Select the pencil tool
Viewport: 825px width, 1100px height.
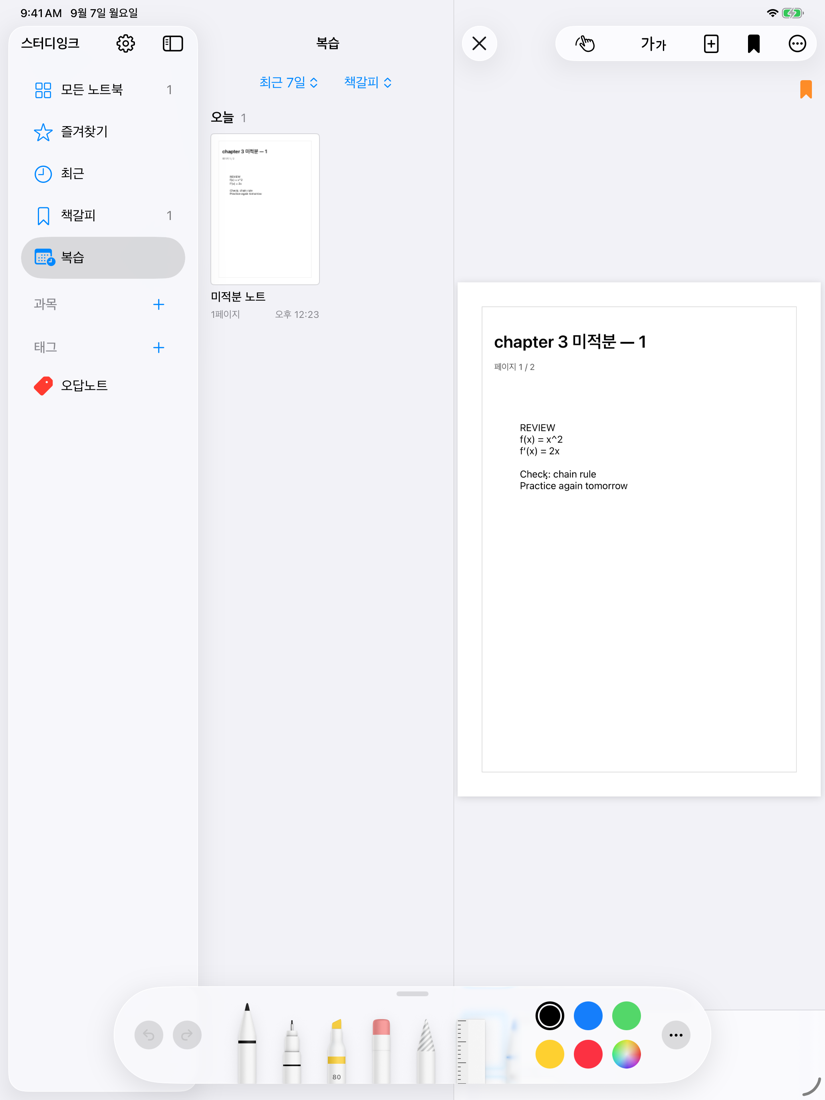tap(426, 1051)
